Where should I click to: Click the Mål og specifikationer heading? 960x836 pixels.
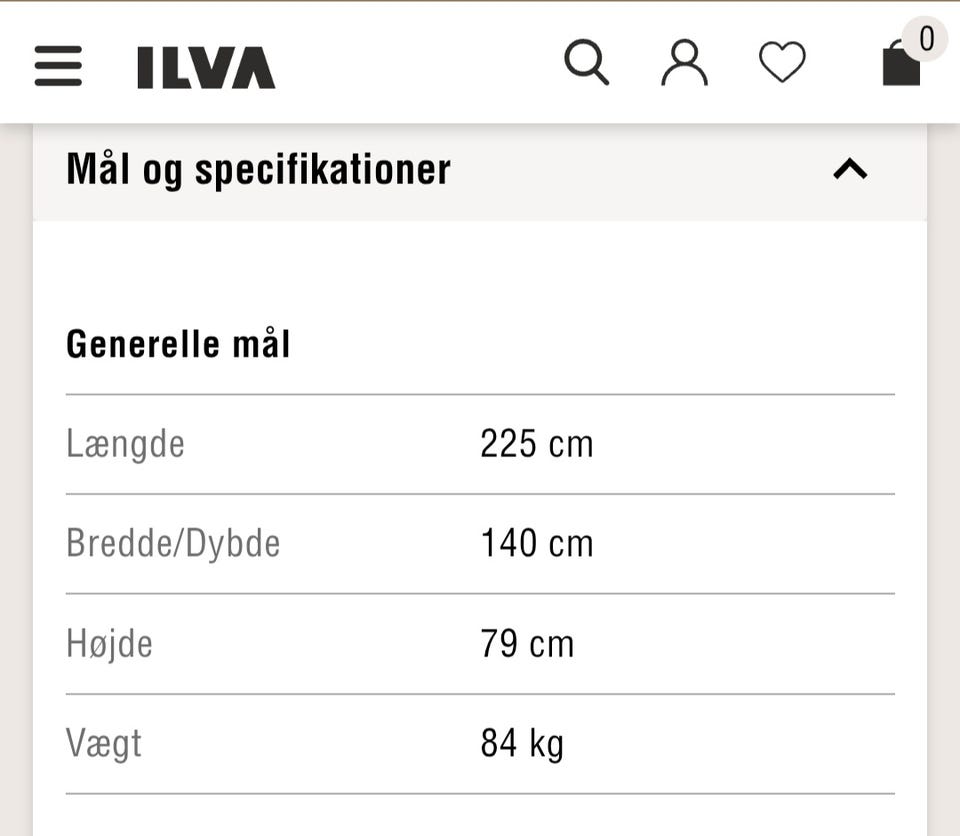click(x=258, y=170)
